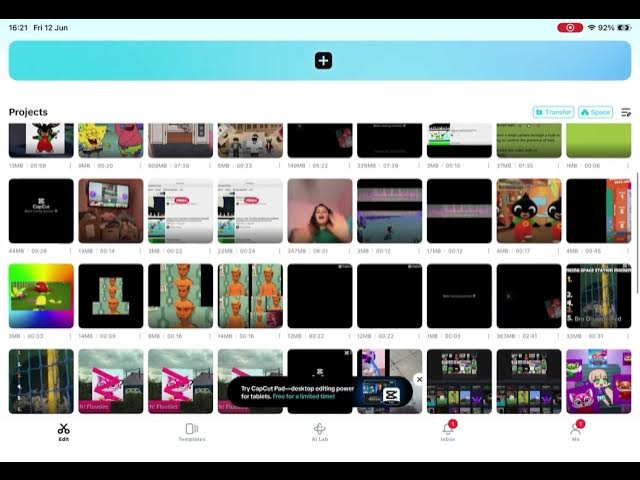Click the time 16:21 in status bar

point(18,28)
